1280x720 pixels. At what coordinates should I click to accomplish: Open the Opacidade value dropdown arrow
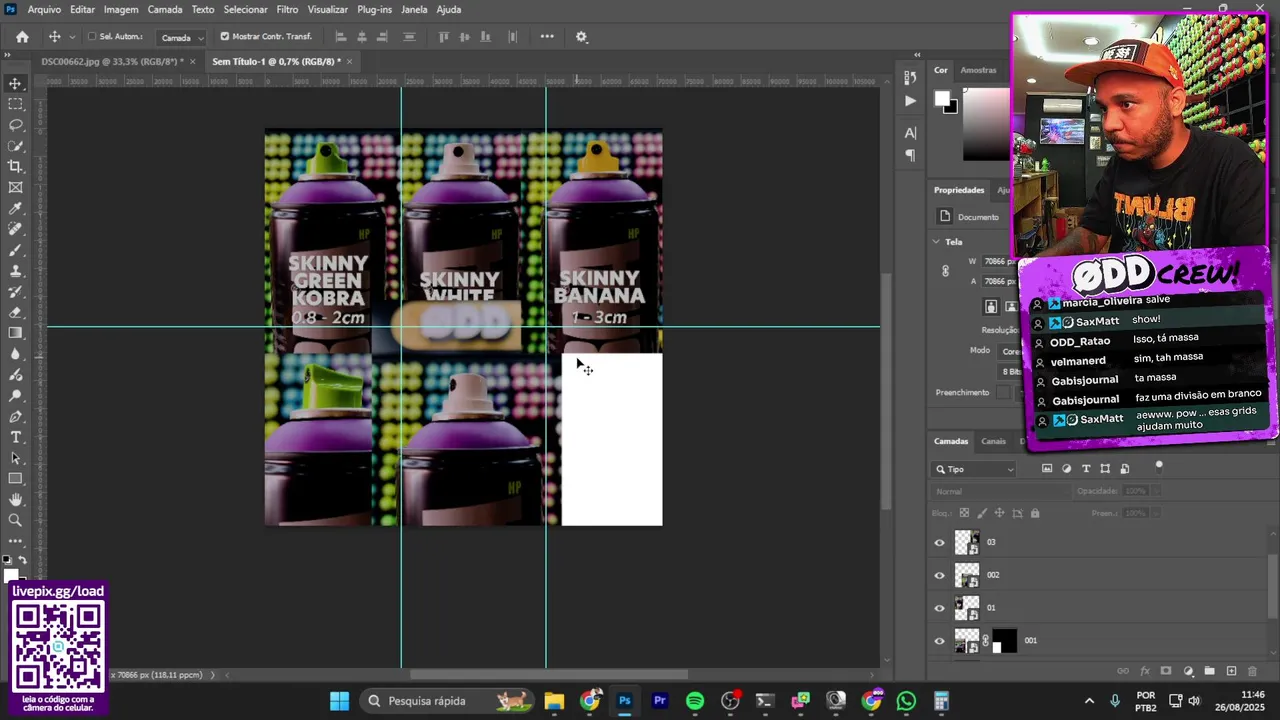click(1155, 491)
